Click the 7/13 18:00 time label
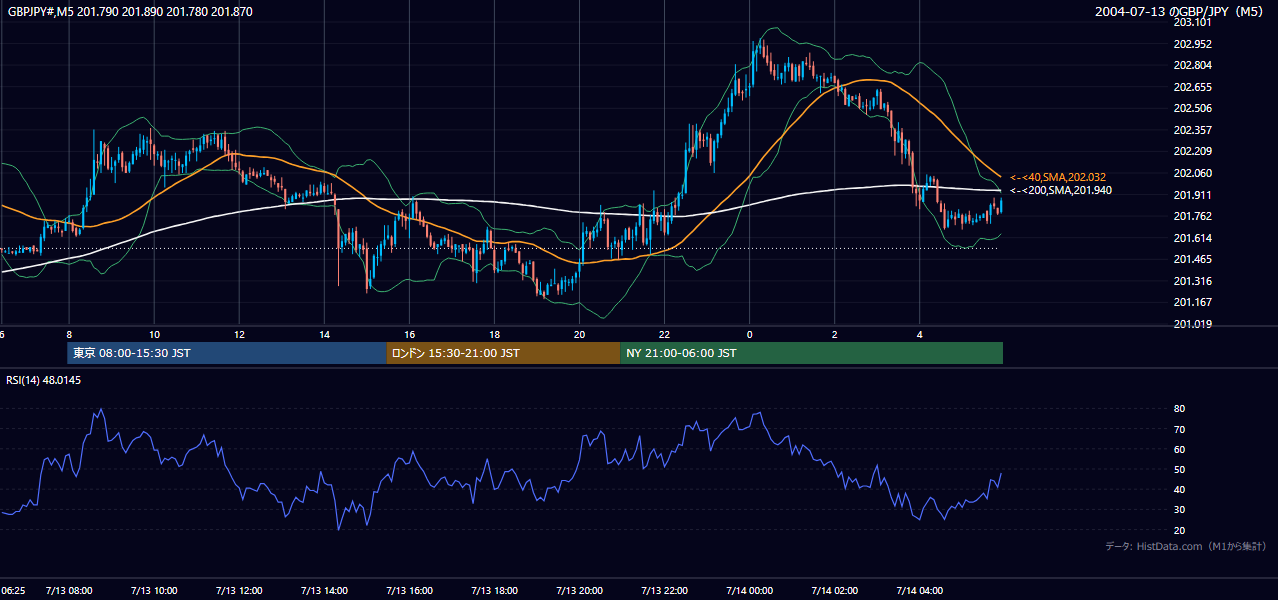Screen dimensions: 1278x600 pos(494,590)
